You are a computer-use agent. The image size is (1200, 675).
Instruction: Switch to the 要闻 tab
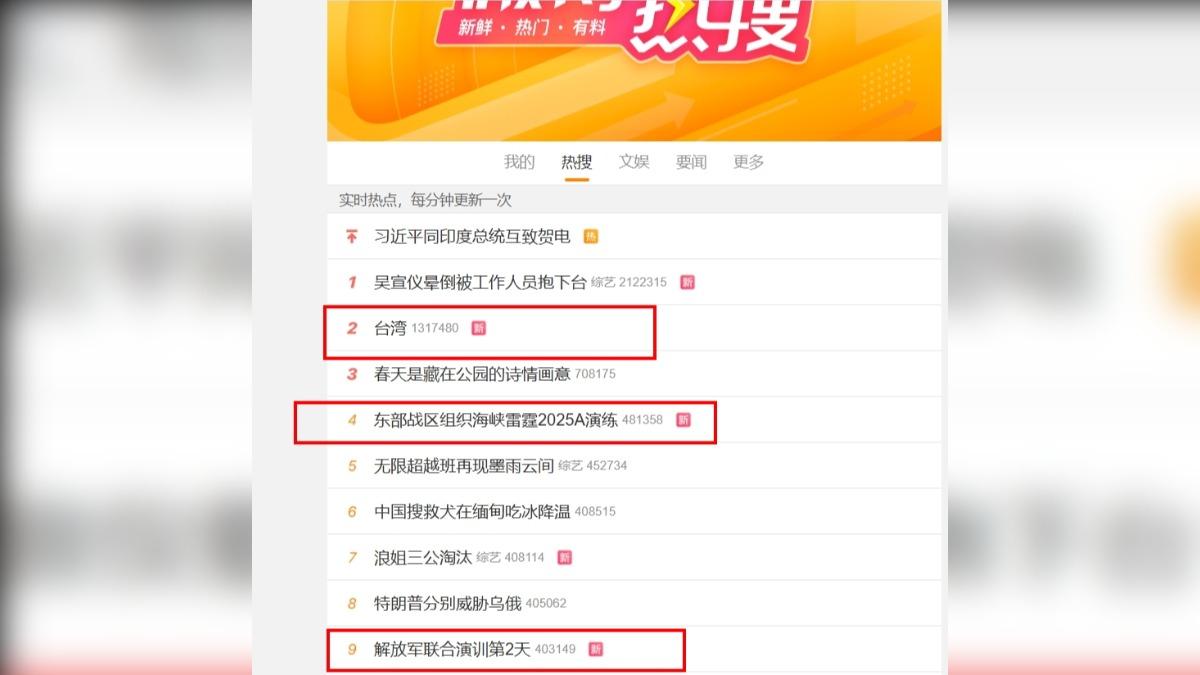click(x=691, y=162)
